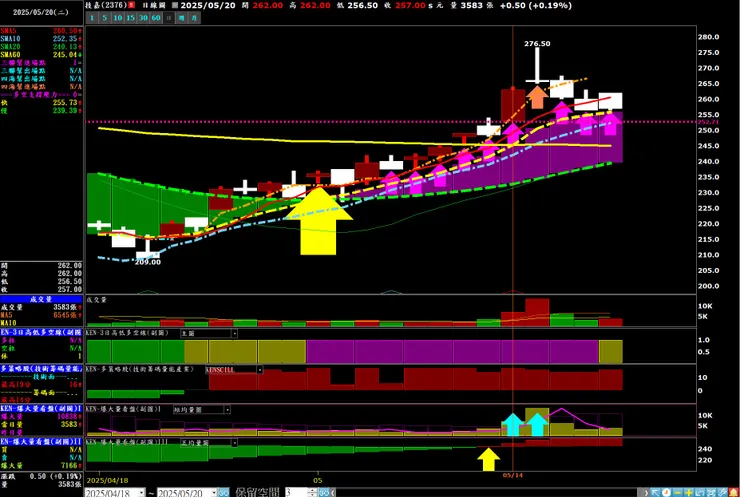Click the diagonal arrow icon in bottom toolbar
This screenshot has height=497, width=740.
pos(655,493)
